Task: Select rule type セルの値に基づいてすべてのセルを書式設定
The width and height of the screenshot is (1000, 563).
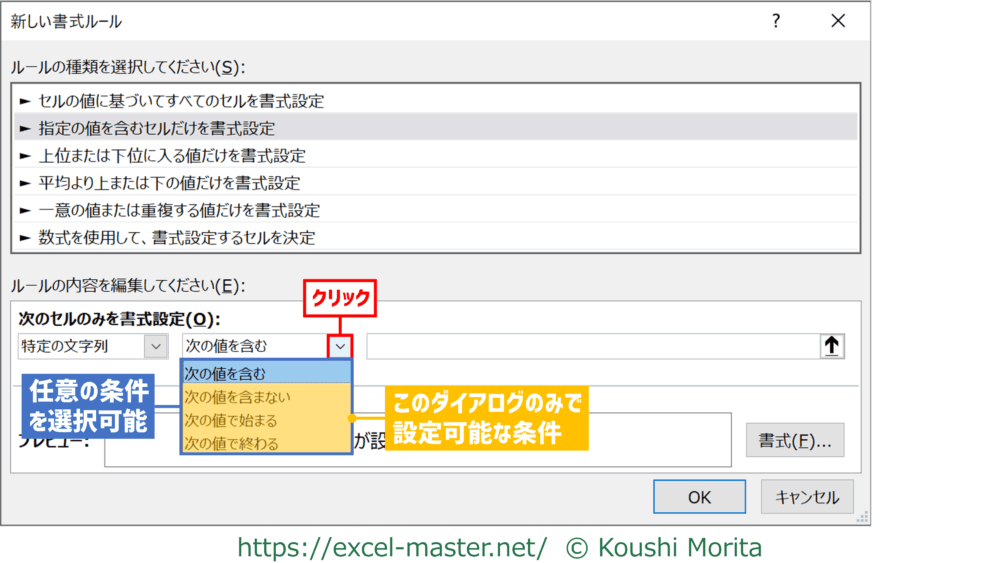Action: point(180,101)
